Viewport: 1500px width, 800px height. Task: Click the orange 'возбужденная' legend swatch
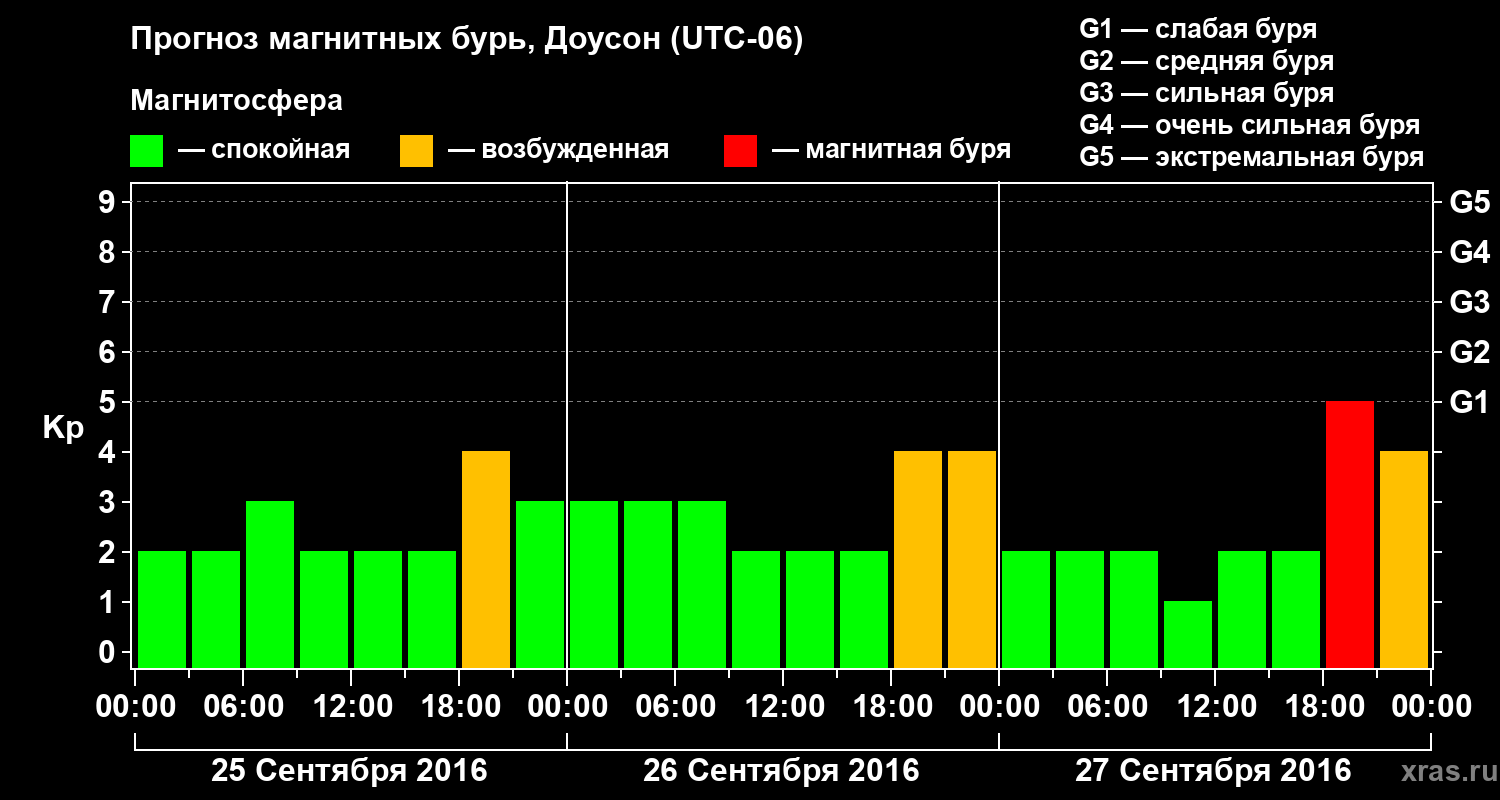(417, 151)
